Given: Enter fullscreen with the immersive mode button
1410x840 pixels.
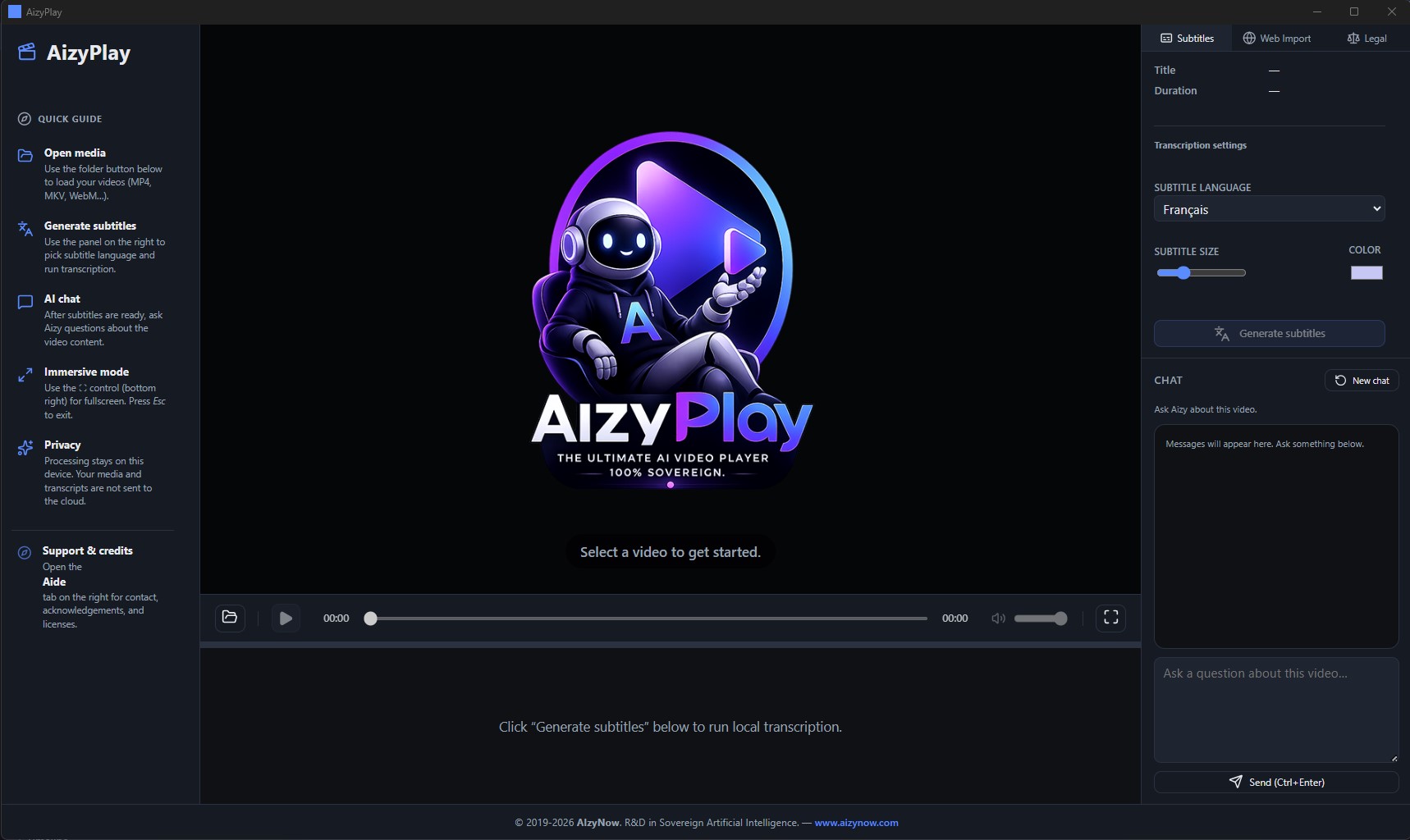Looking at the screenshot, I should [x=1110, y=618].
